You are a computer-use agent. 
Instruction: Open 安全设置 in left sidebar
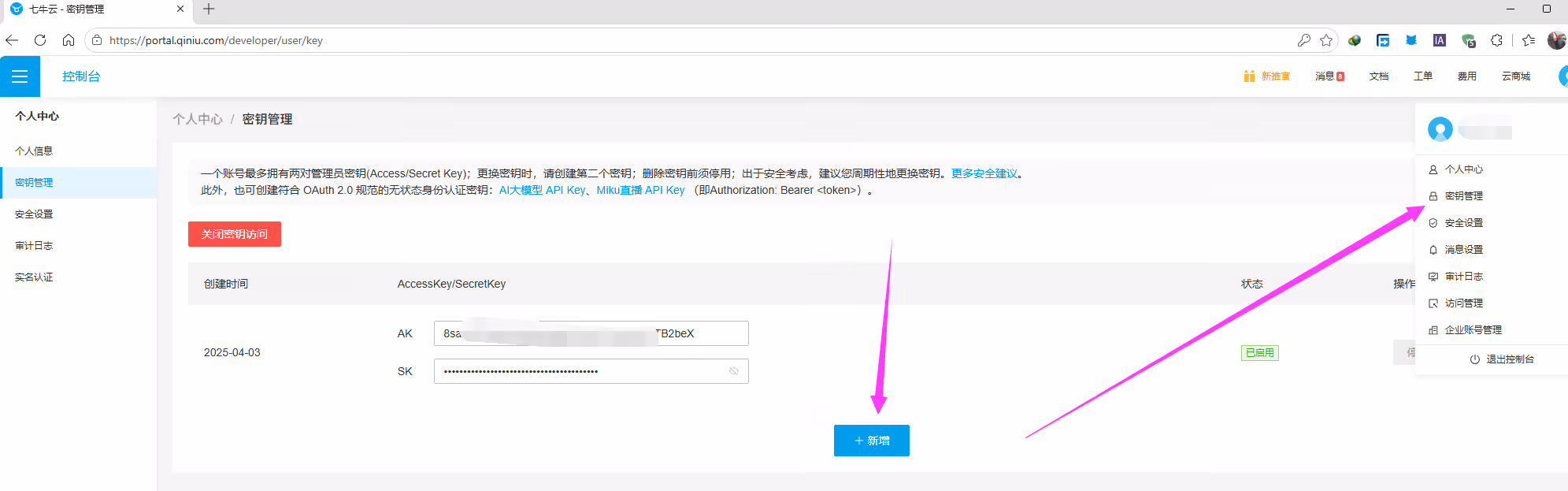click(x=34, y=214)
